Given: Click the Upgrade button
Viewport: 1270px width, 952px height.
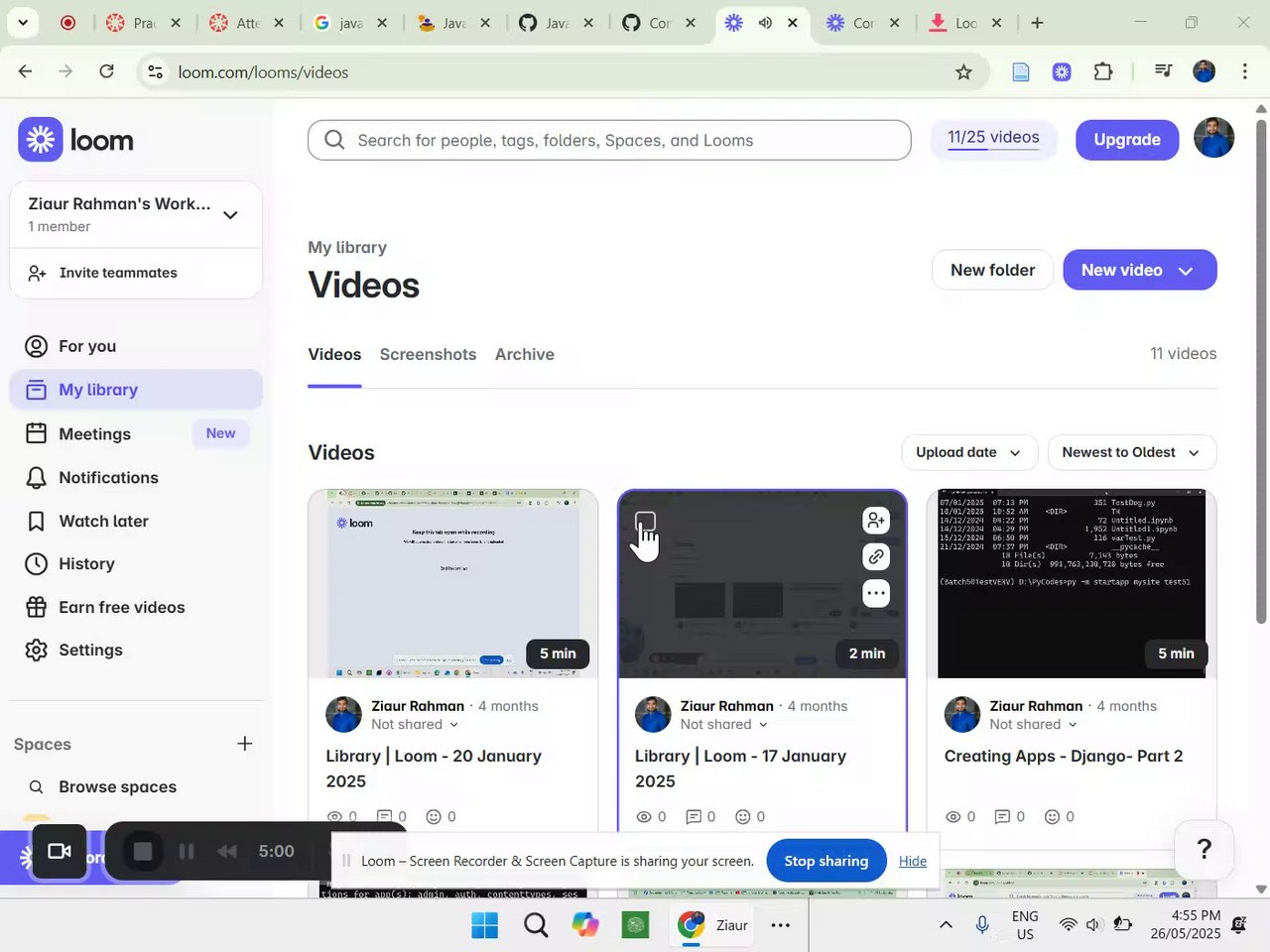Looking at the screenshot, I should pos(1127,140).
